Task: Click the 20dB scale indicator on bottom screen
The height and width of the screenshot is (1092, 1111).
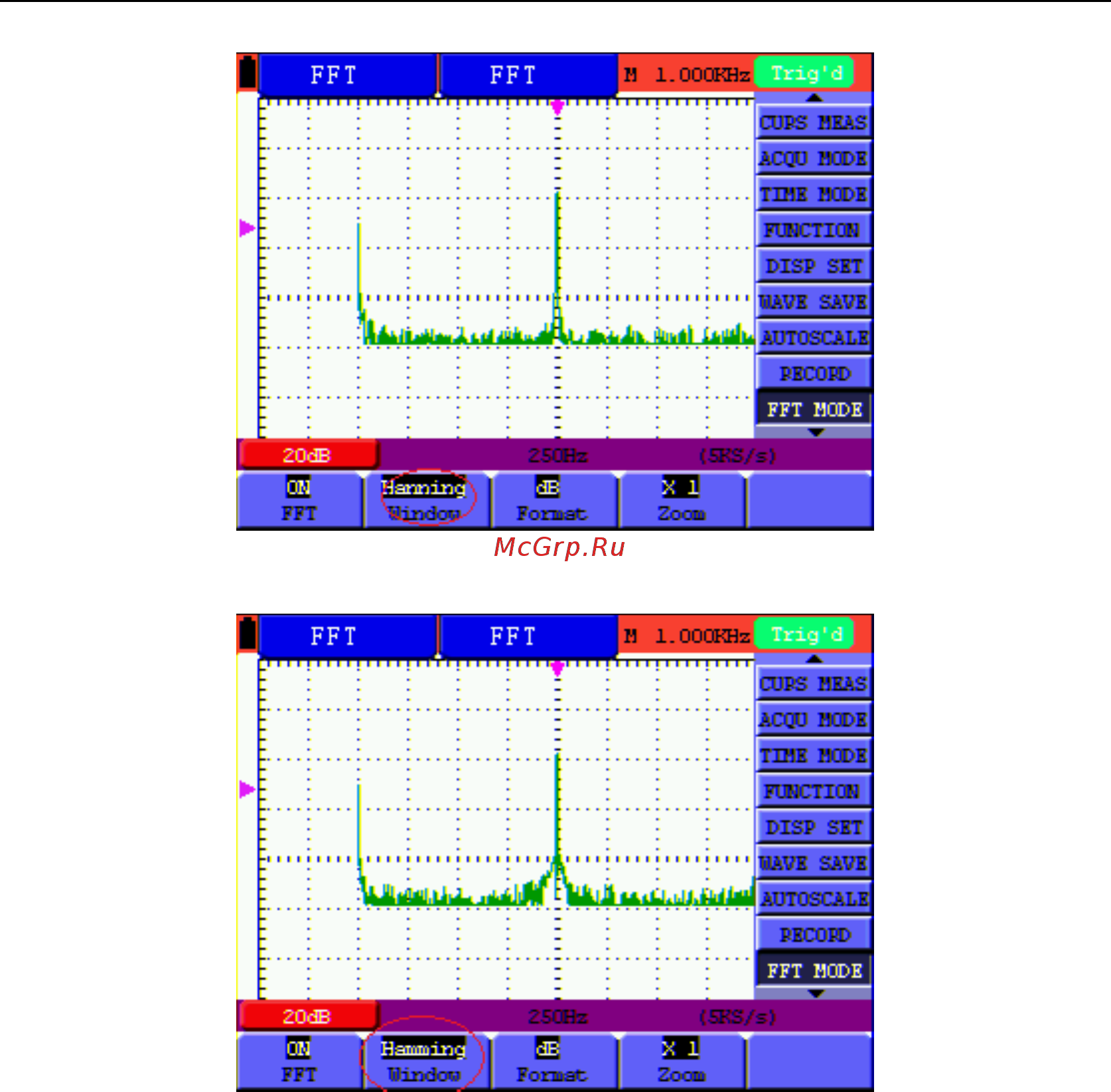Action: 308,1016
